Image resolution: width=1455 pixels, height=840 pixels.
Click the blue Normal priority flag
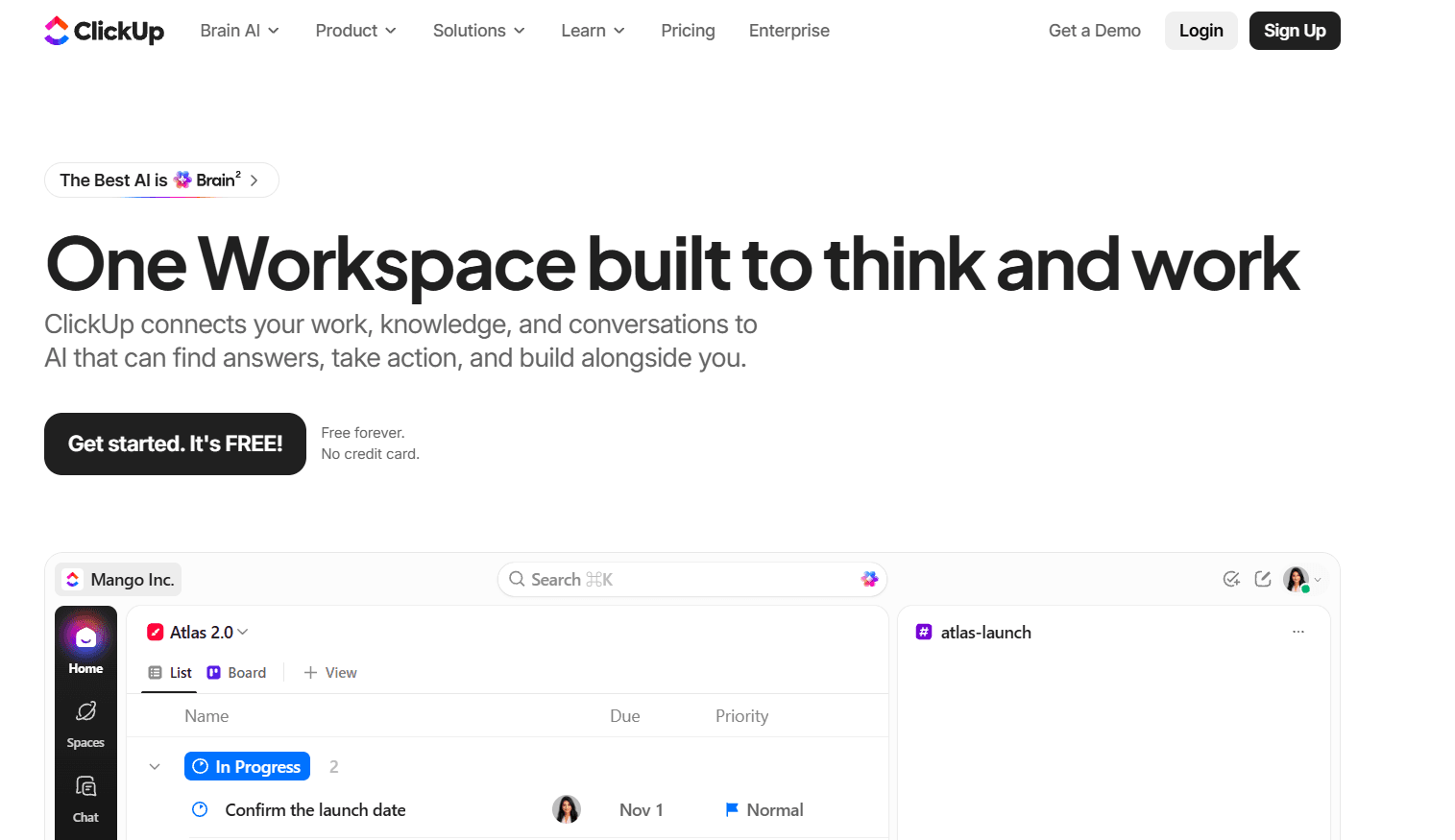point(732,809)
